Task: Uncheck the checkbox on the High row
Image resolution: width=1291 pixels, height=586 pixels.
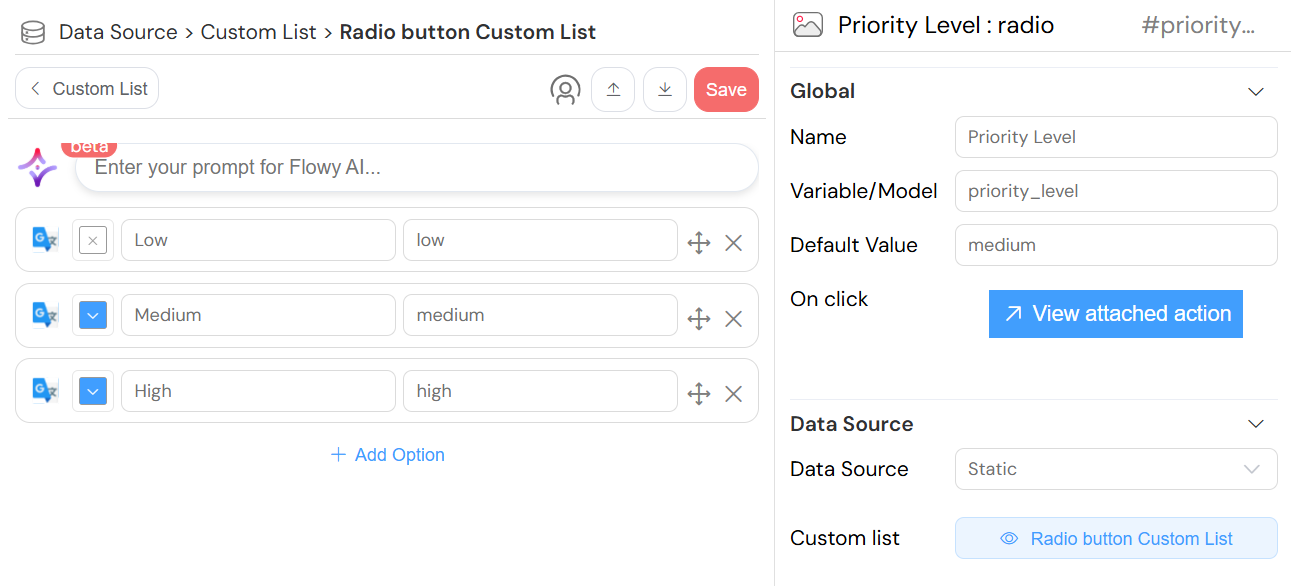Action: [93, 391]
